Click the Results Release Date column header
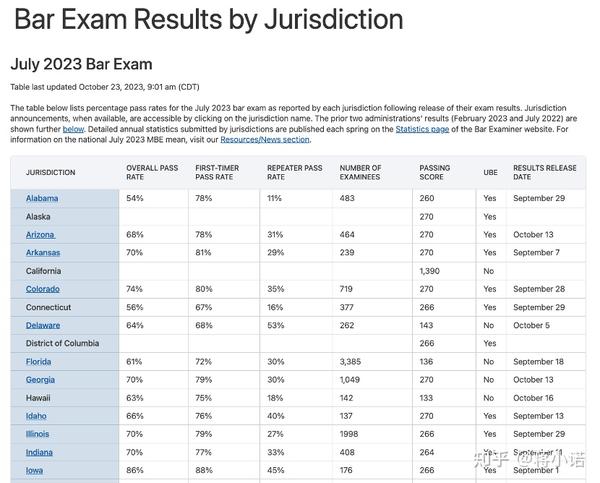This screenshot has width=600, height=483. pyautogui.click(x=544, y=172)
